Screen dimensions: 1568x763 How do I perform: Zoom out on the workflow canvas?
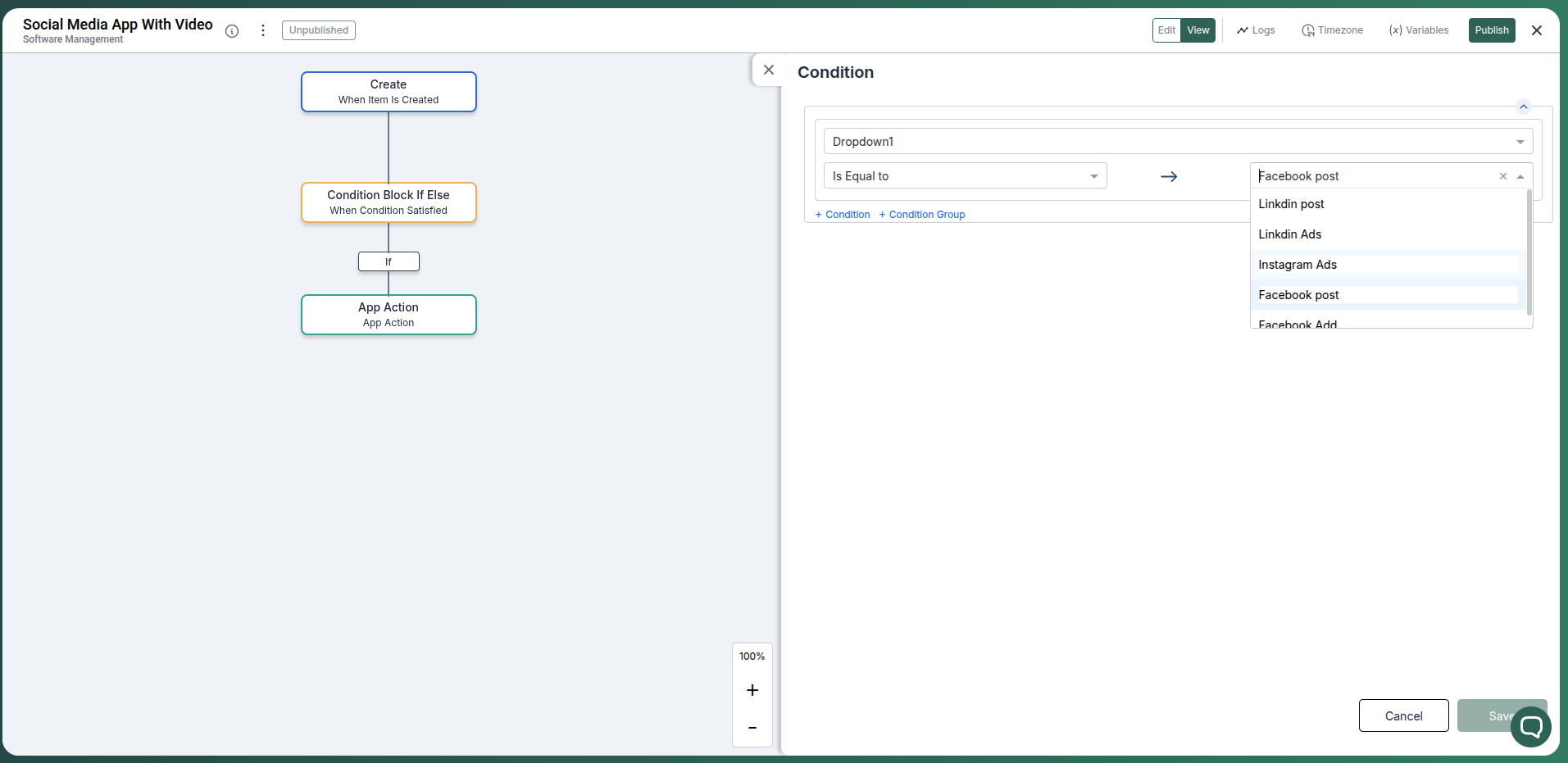[x=752, y=728]
